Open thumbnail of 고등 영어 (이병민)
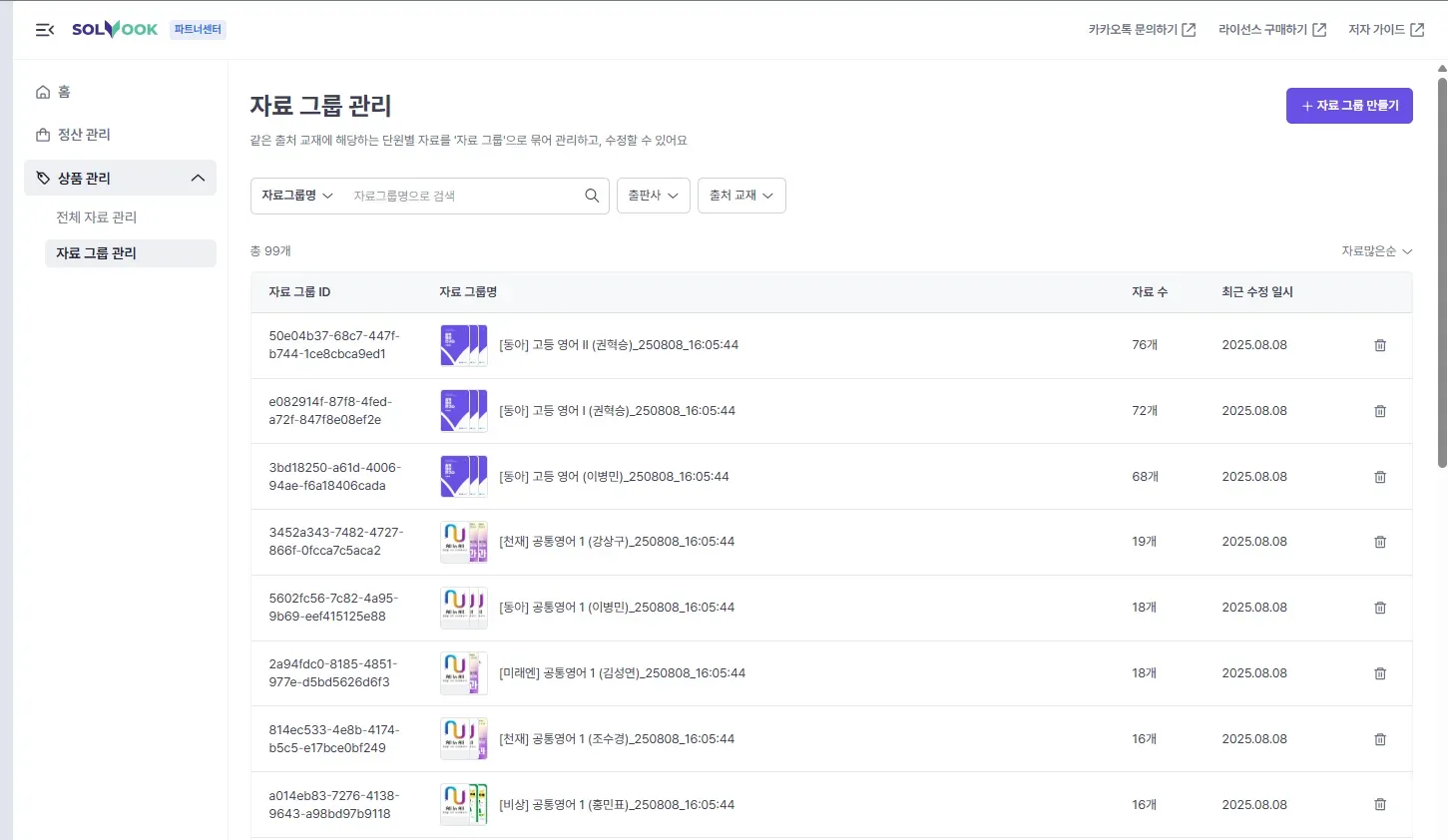This screenshot has height=840, width=1448. (464, 477)
